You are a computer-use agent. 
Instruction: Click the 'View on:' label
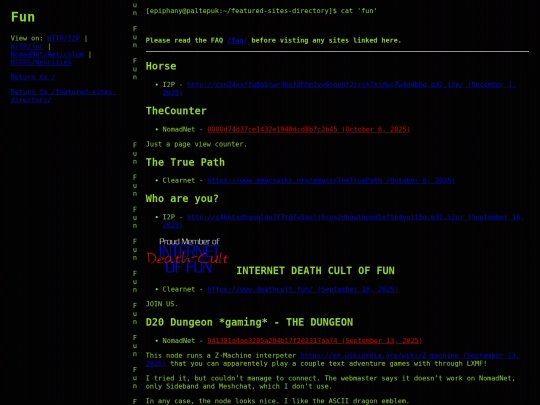(x=27, y=38)
